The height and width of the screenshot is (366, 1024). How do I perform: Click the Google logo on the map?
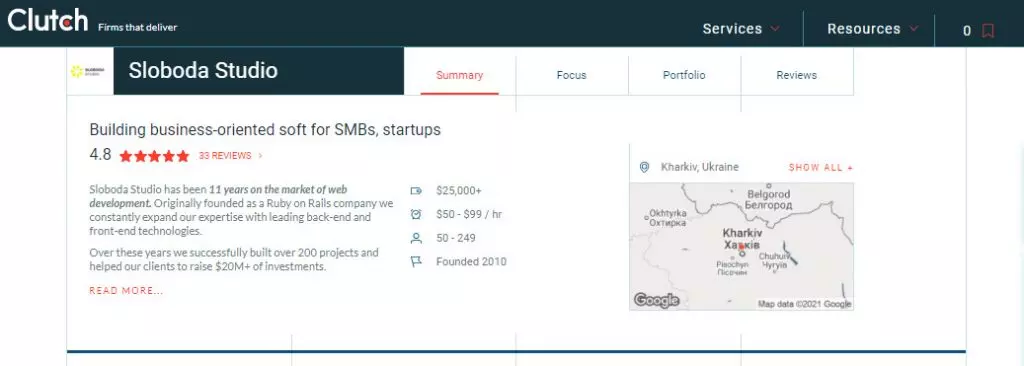656,301
